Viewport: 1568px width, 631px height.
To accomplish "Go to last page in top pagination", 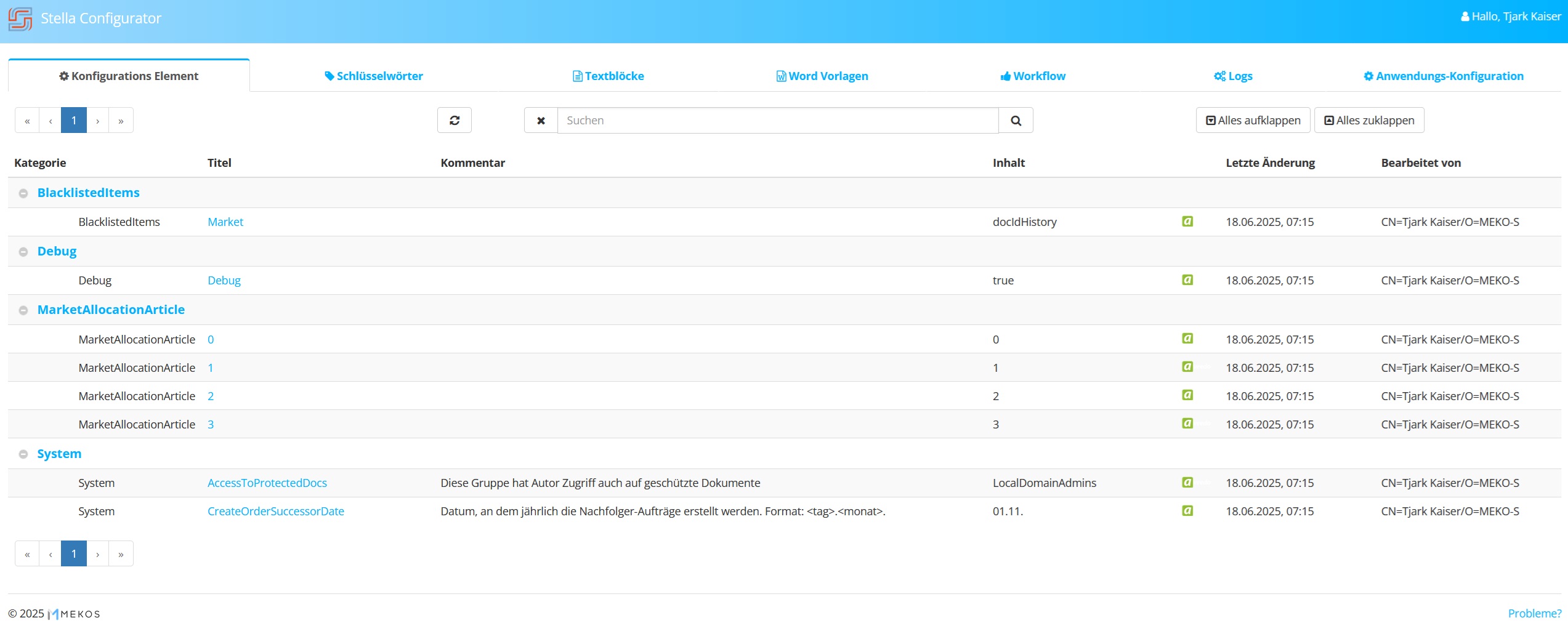I will [121, 121].
